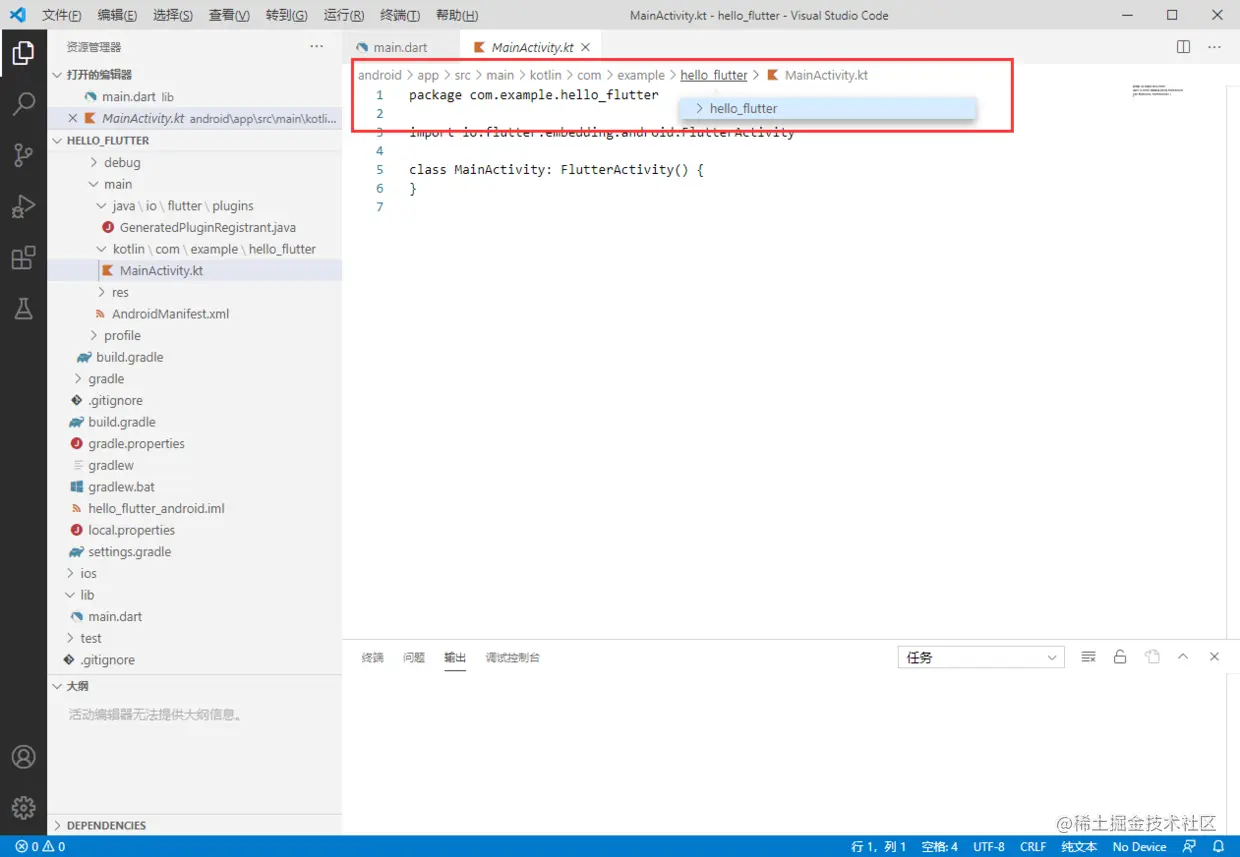1240x857 pixels.
Task: Click the android breadcrumb segment
Action: 380,75
